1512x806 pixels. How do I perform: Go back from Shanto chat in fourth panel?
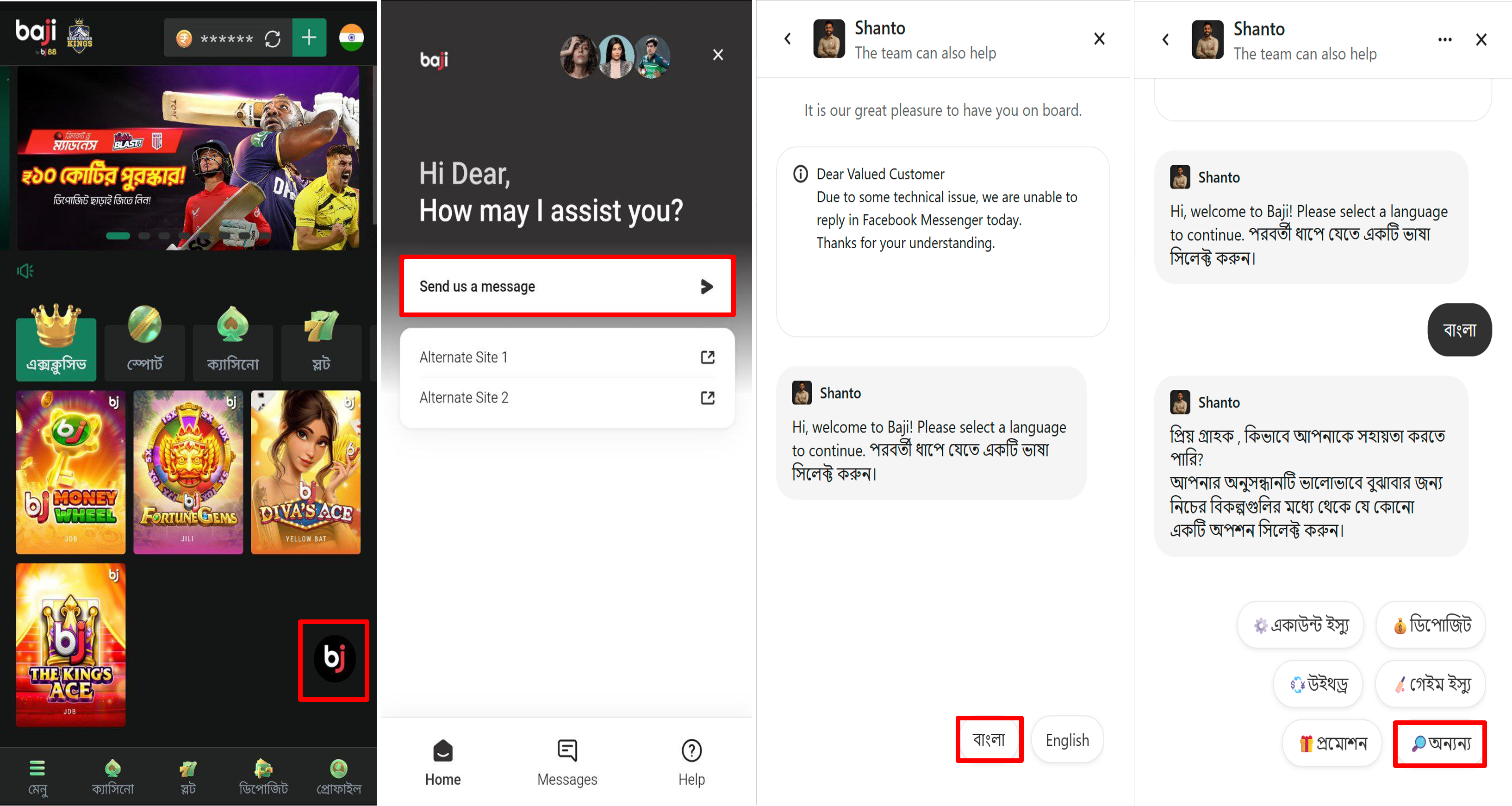pyautogui.click(x=1166, y=39)
